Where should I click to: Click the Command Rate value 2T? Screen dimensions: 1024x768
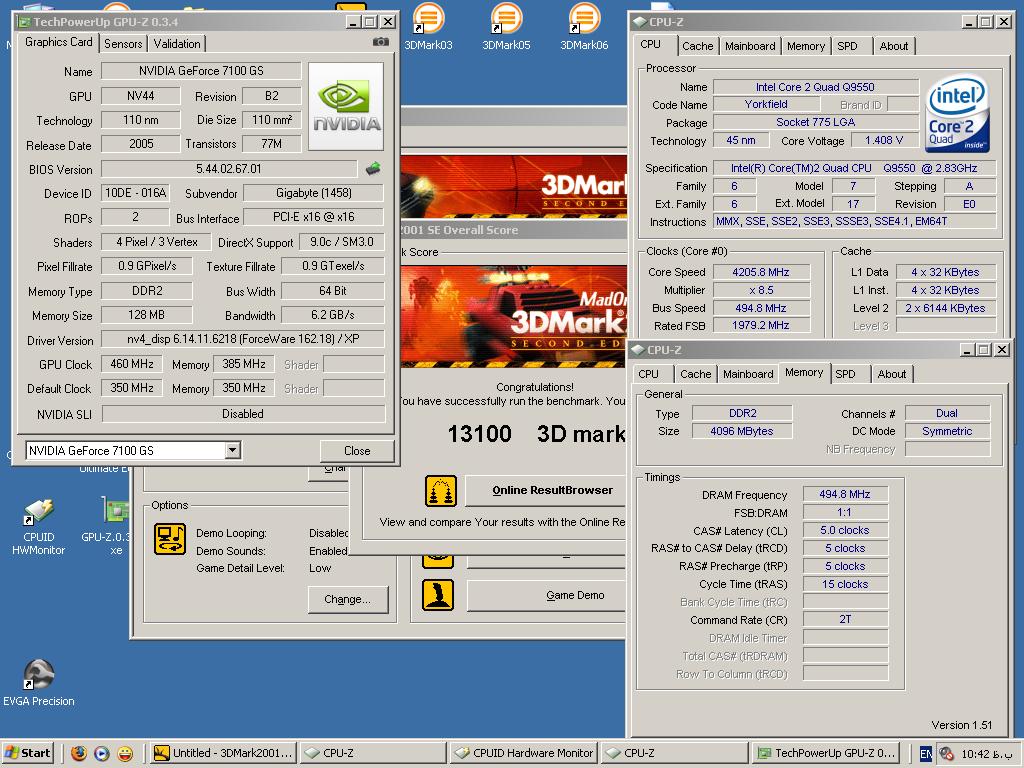coord(844,619)
